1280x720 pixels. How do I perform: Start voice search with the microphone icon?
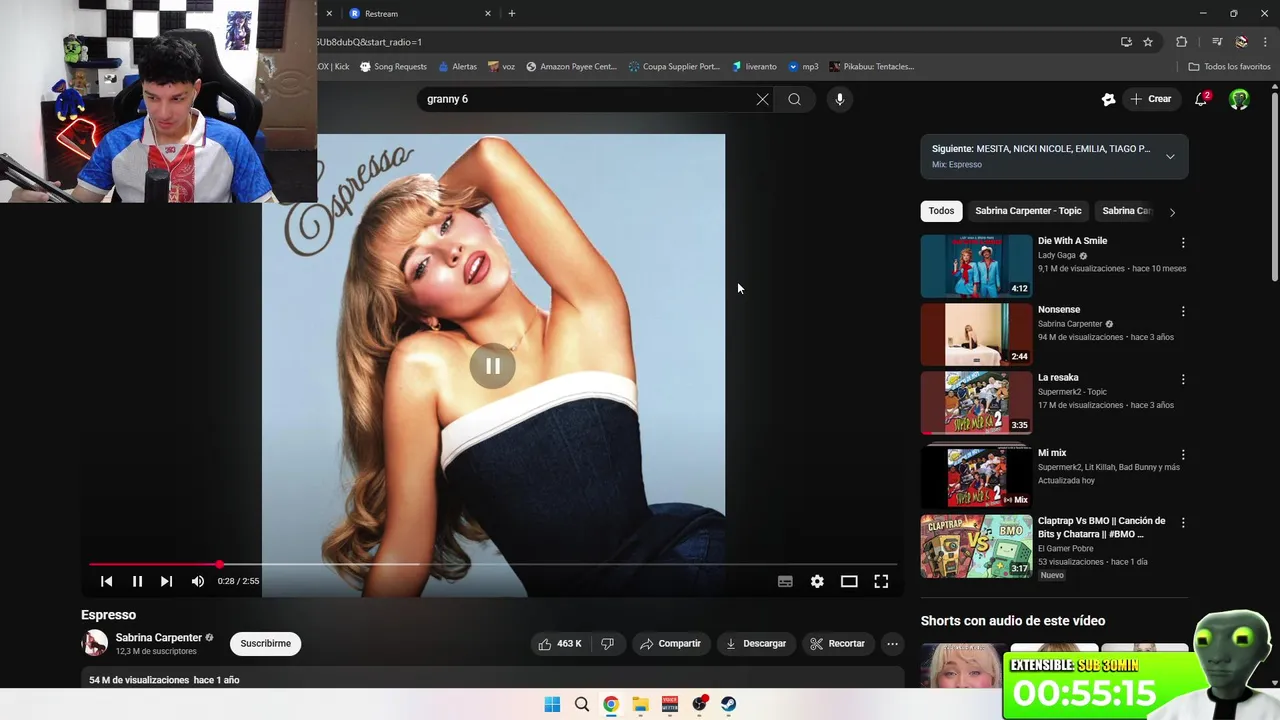[x=839, y=99]
